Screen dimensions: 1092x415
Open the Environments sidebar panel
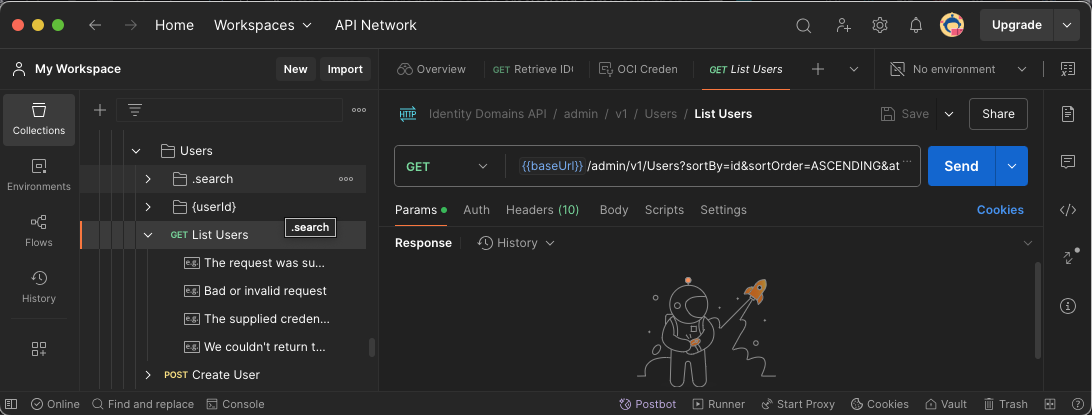tap(39, 175)
